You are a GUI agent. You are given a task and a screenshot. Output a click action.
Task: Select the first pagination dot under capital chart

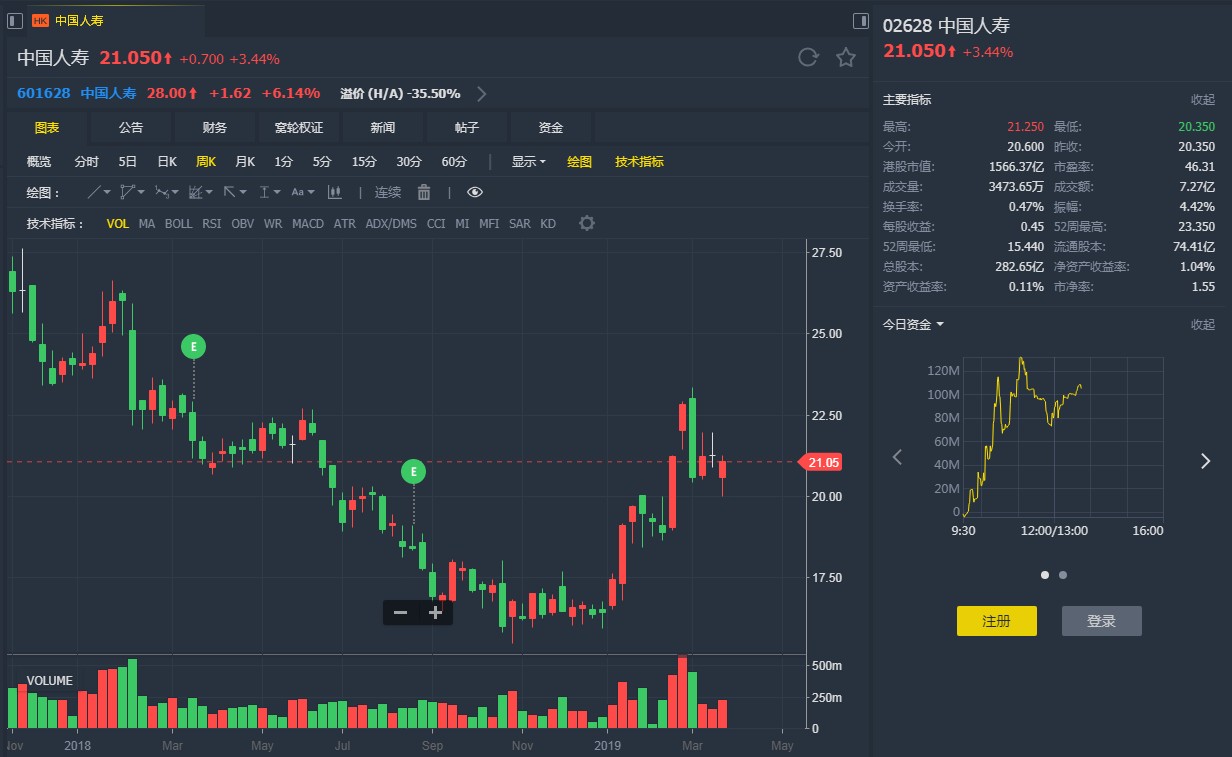tap(1045, 575)
